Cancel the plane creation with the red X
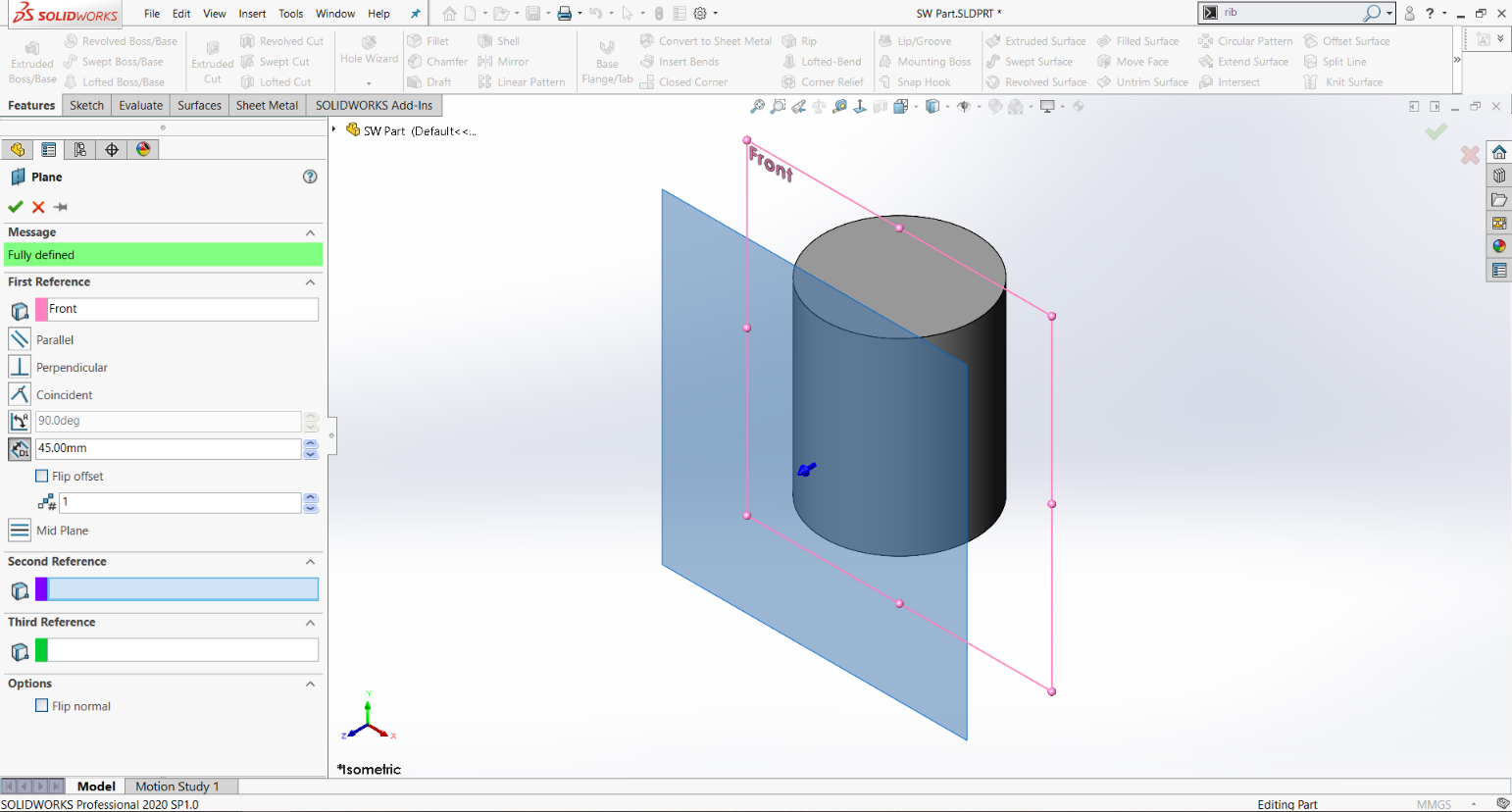 [x=37, y=207]
